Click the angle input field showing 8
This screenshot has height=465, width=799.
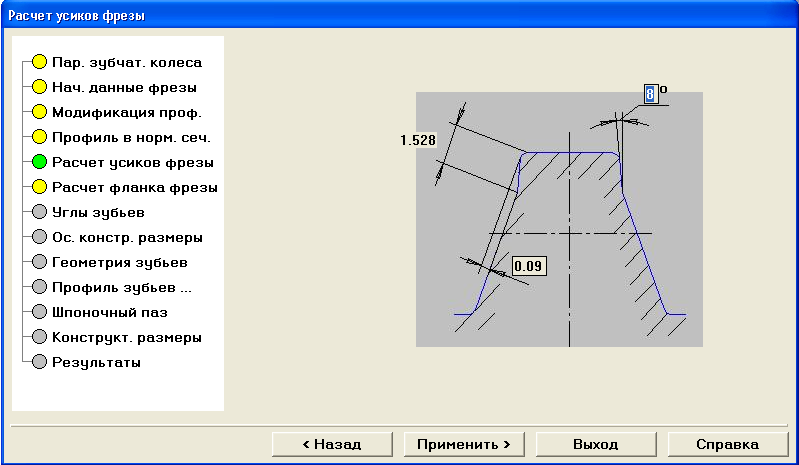(650, 94)
